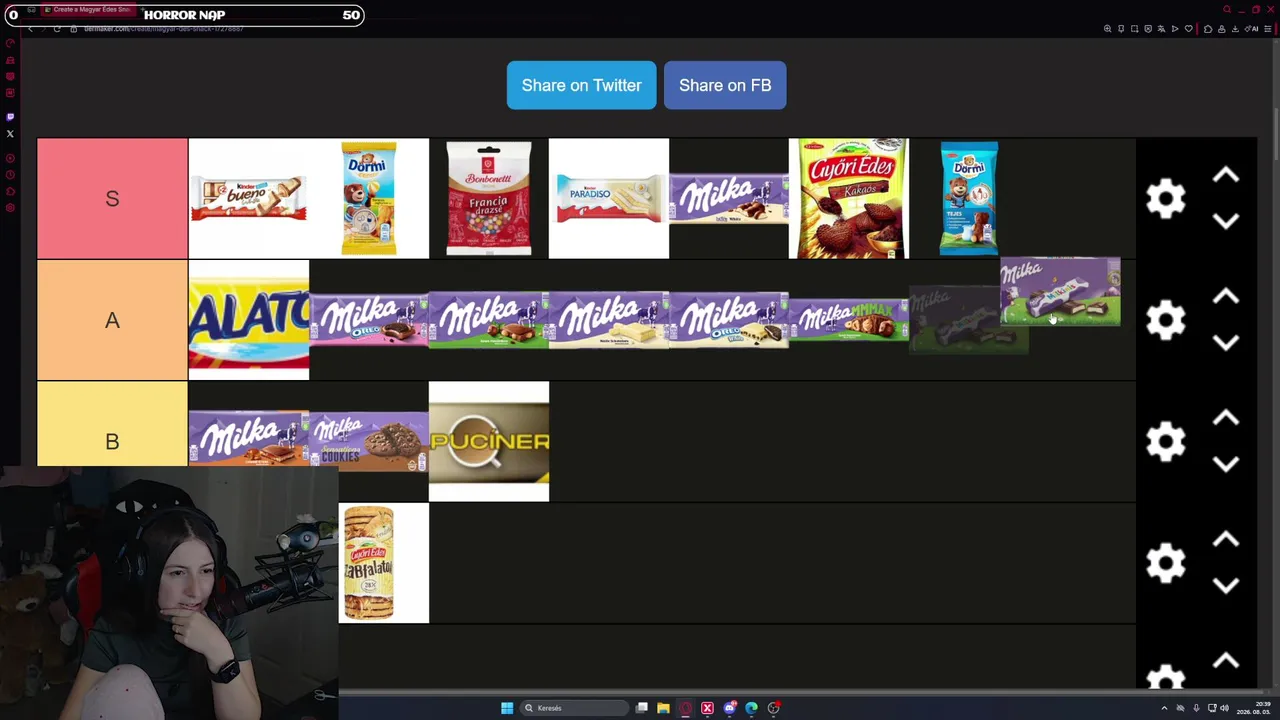Open the extensions cube icon
This screenshot has width=1280, height=720.
click(1208, 29)
